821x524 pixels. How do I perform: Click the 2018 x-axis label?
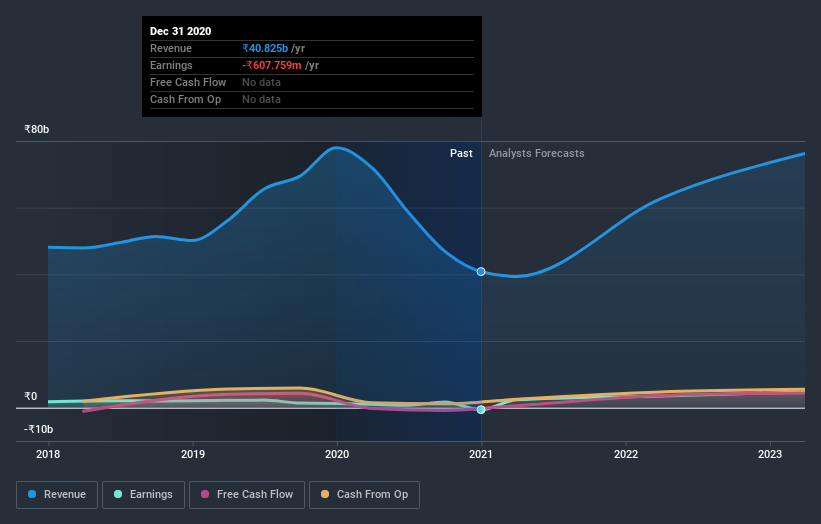click(48, 454)
